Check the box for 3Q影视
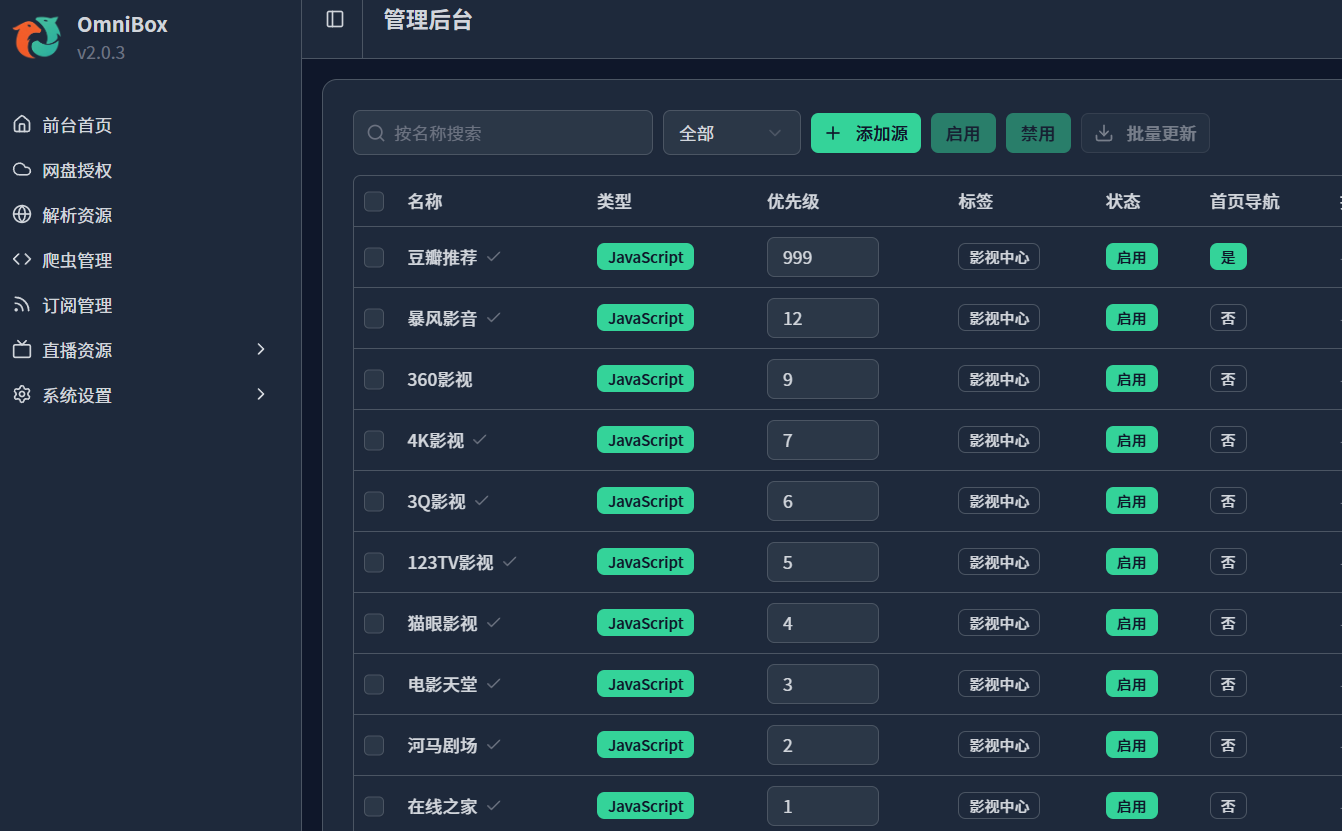 [x=374, y=501]
